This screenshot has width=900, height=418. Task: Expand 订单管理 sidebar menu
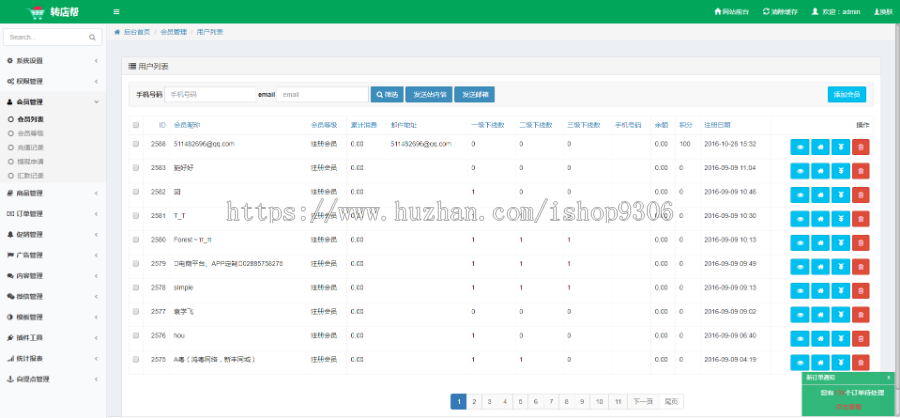tap(53, 214)
